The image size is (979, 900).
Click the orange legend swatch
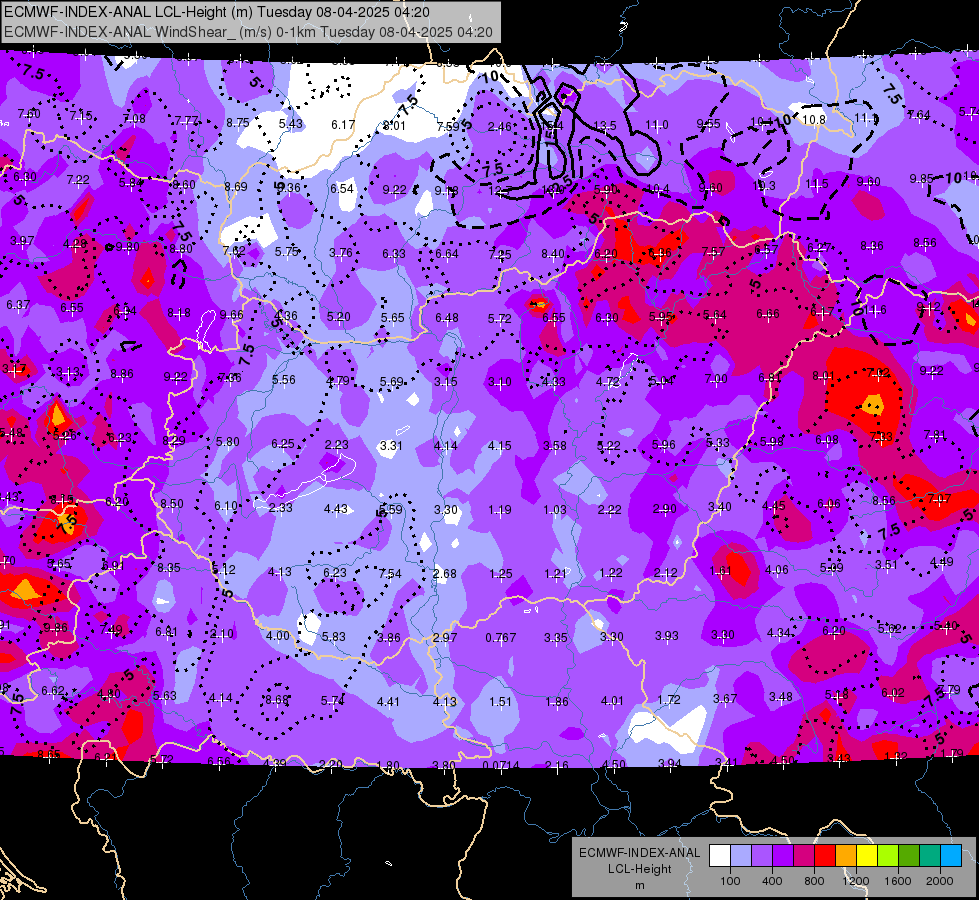point(846,856)
